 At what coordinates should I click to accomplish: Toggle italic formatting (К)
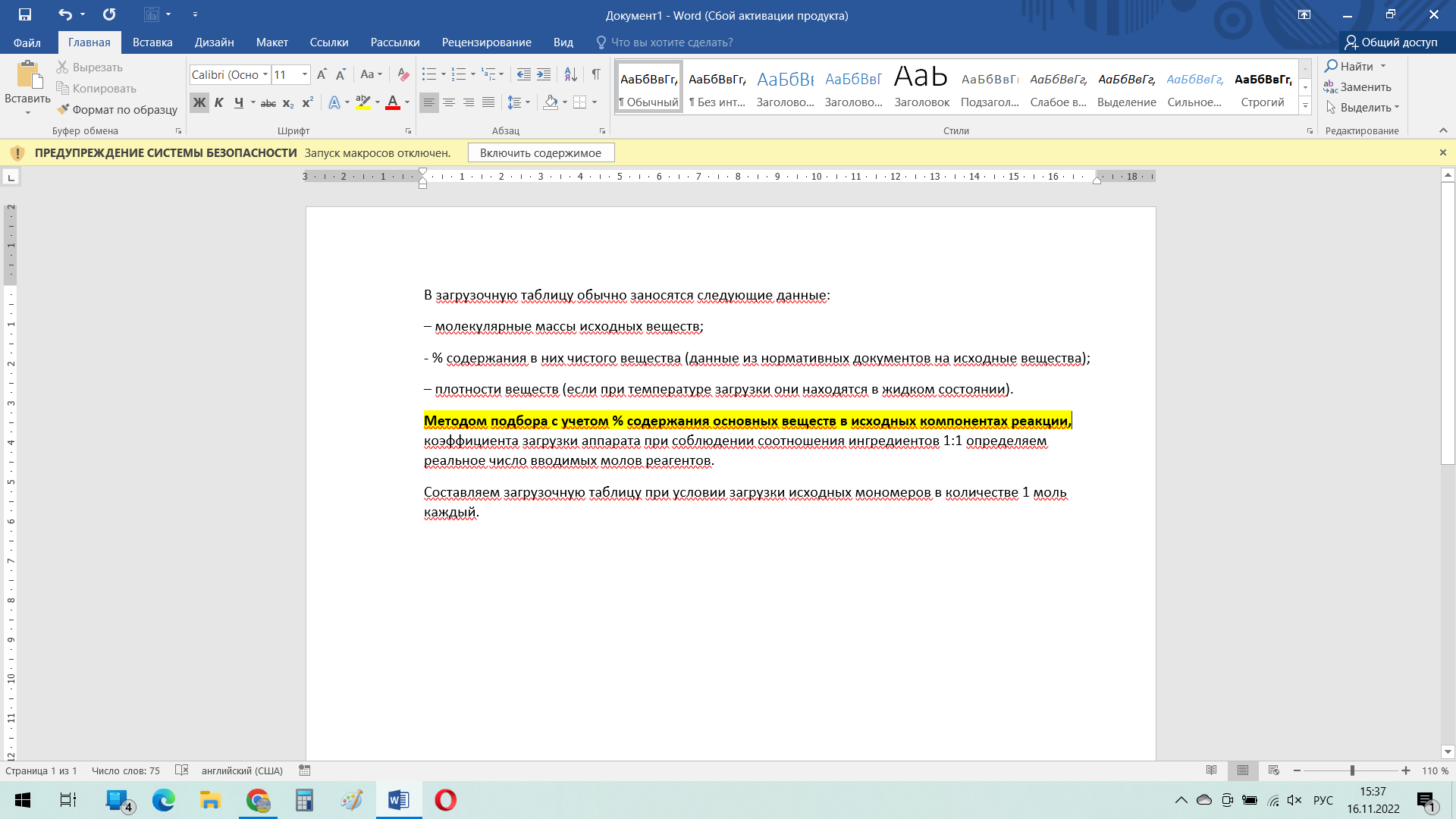(218, 102)
